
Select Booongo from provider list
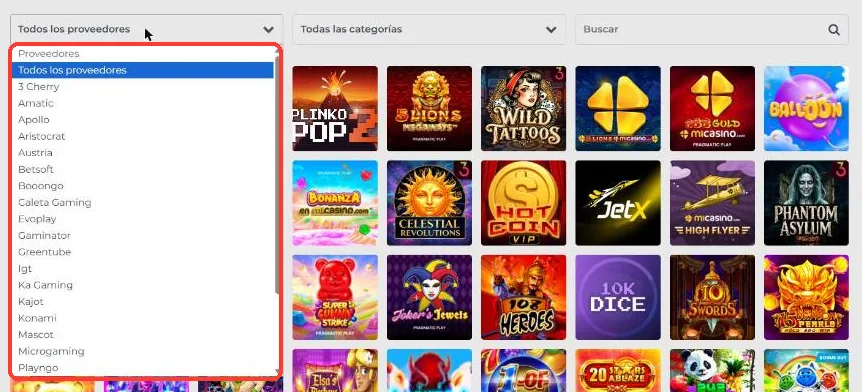pyautogui.click(x=142, y=186)
